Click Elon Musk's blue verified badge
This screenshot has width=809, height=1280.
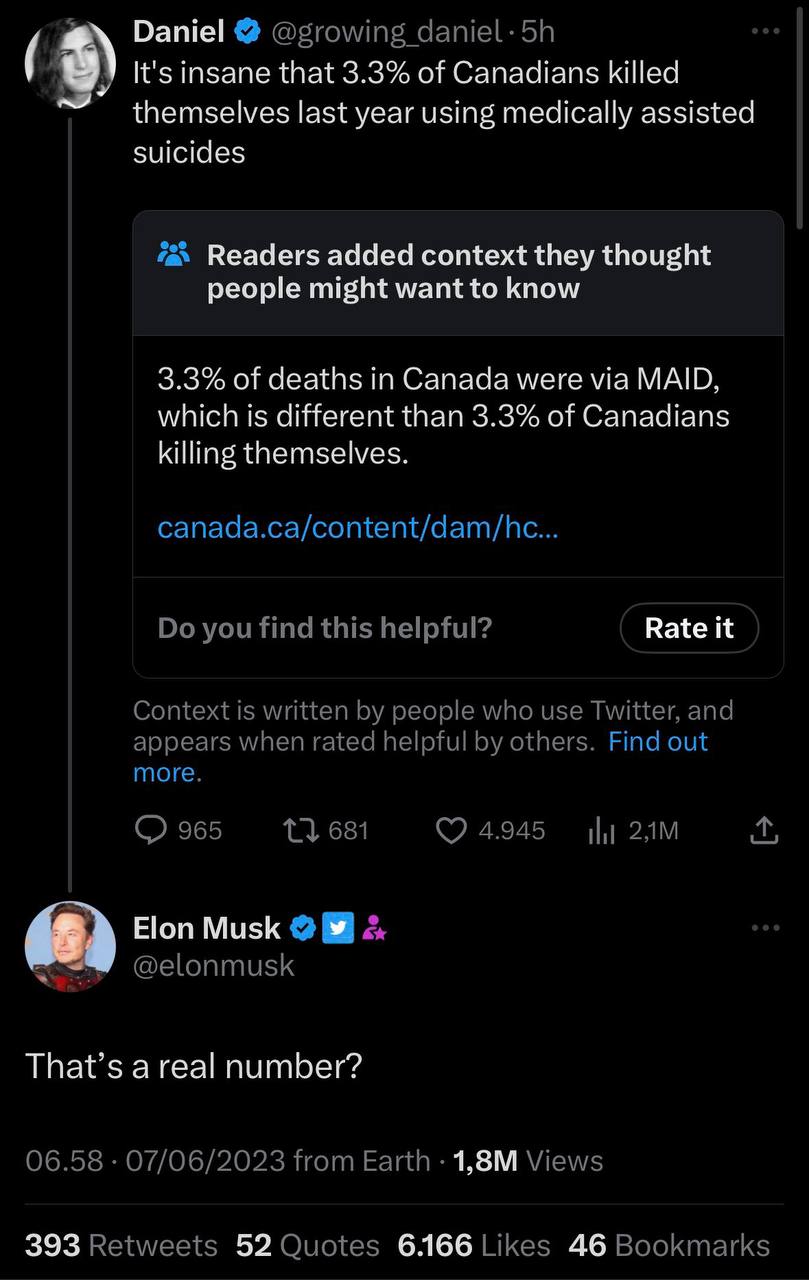(302, 929)
